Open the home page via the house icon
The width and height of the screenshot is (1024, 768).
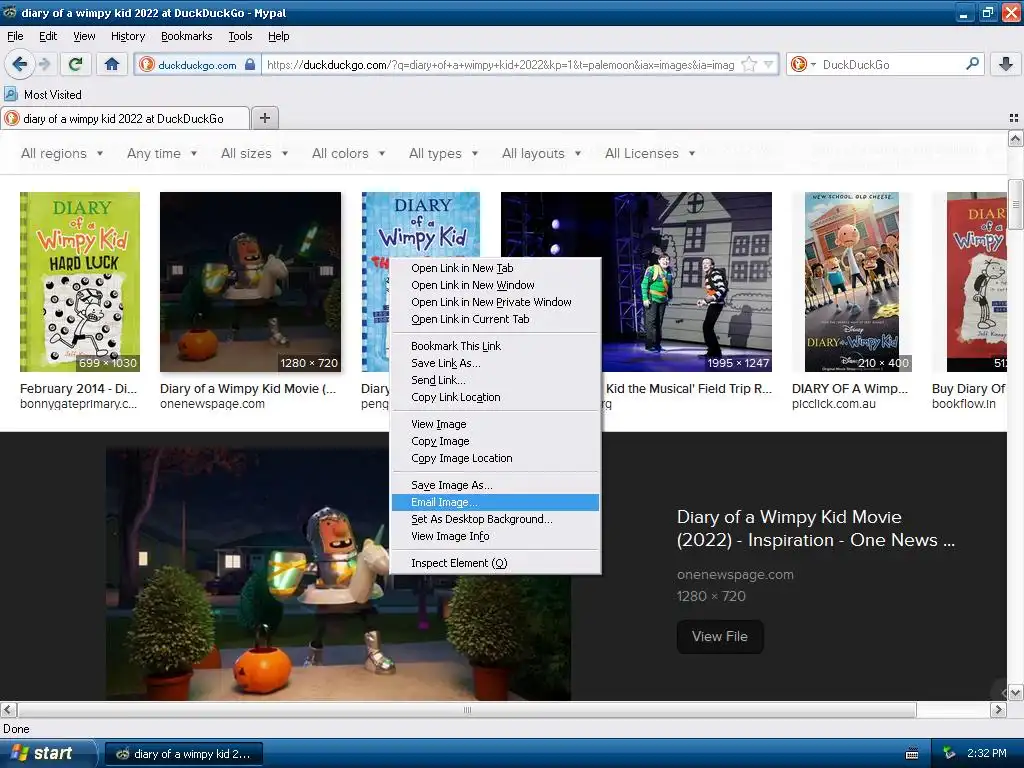(x=112, y=64)
